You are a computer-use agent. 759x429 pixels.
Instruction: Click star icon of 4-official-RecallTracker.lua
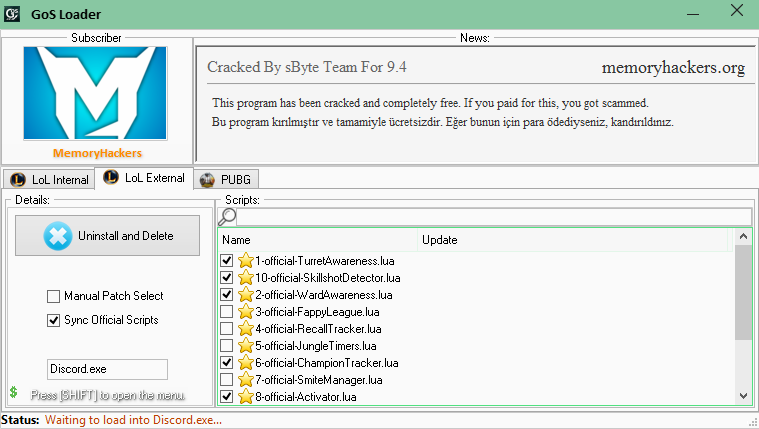pyautogui.click(x=246, y=328)
